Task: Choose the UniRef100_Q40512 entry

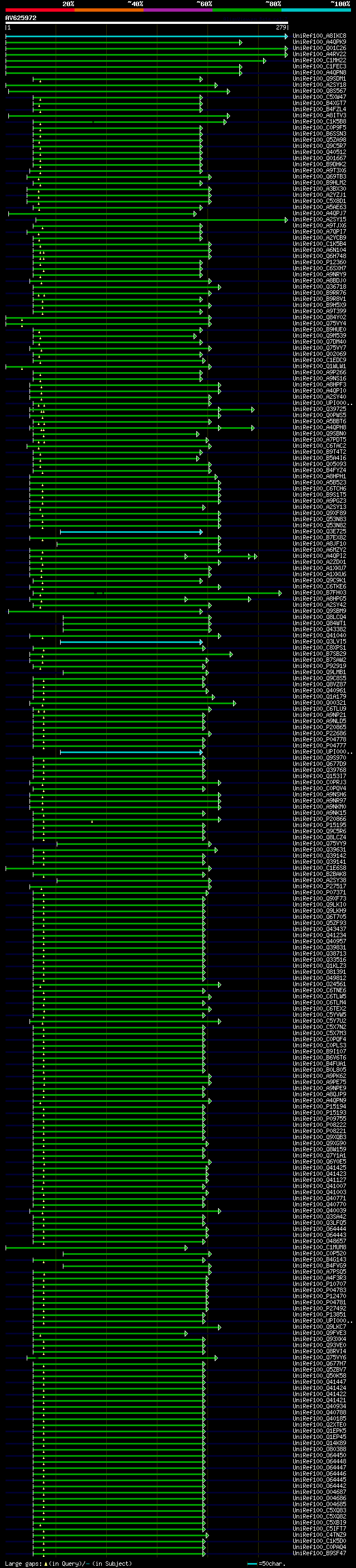Action: tap(319, 153)
